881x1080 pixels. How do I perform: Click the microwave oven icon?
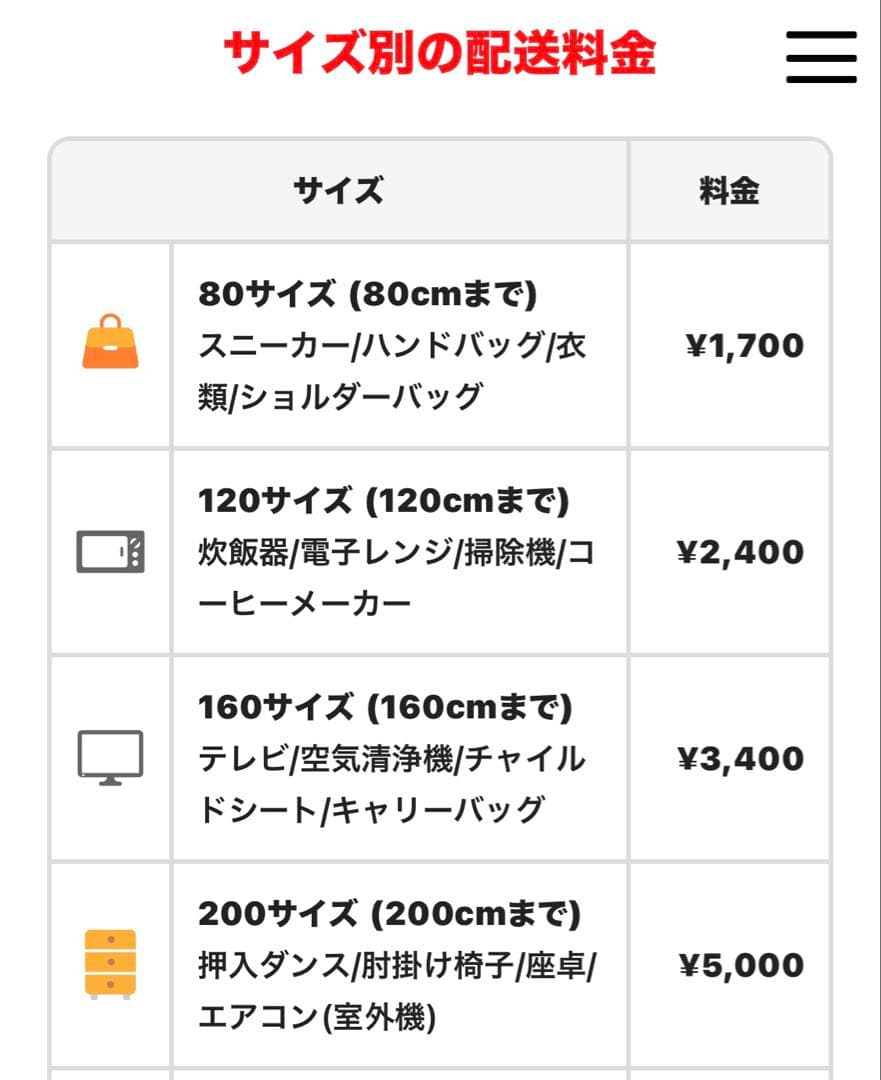coord(110,552)
